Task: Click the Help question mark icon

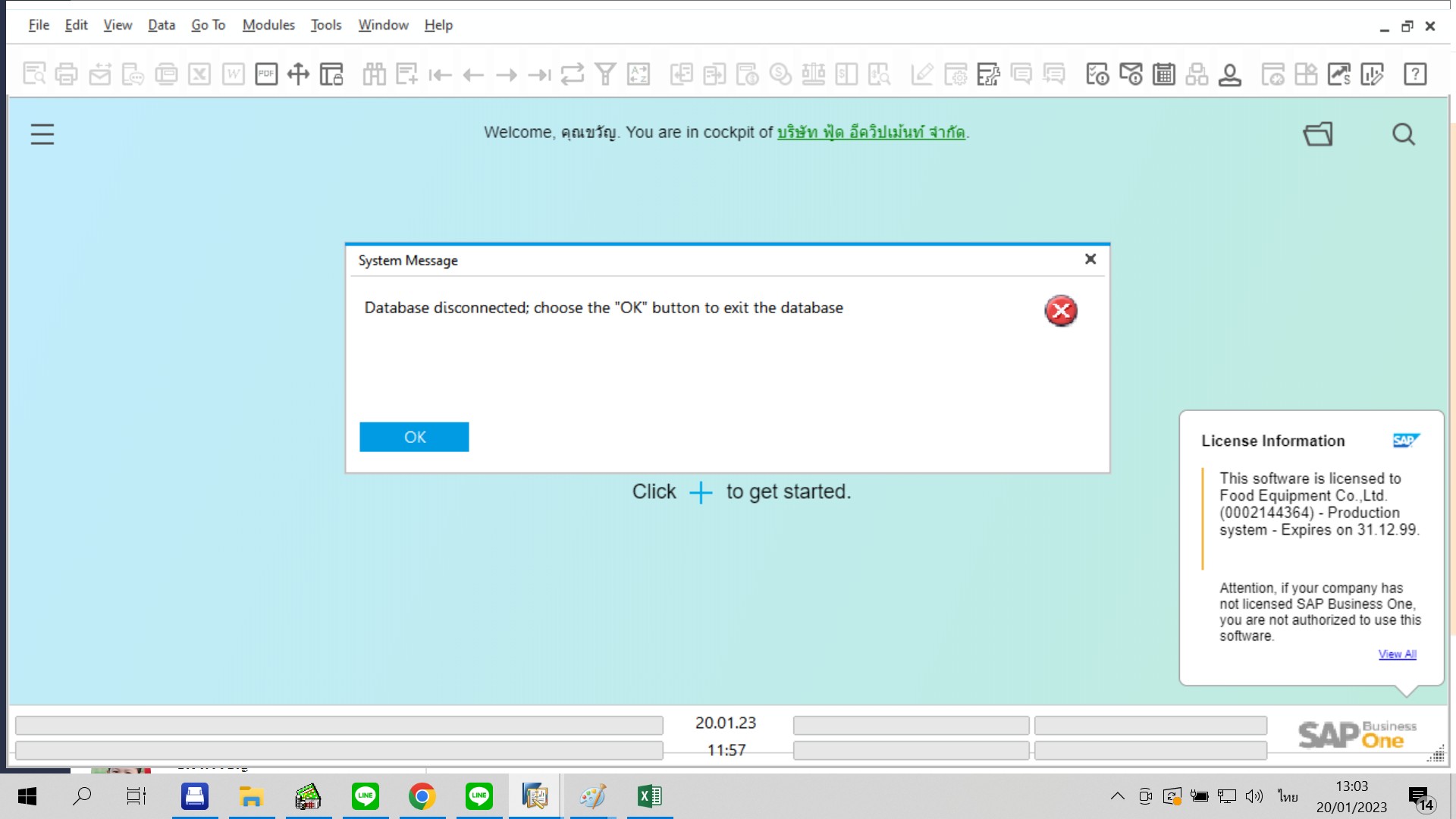Action: point(1415,74)
